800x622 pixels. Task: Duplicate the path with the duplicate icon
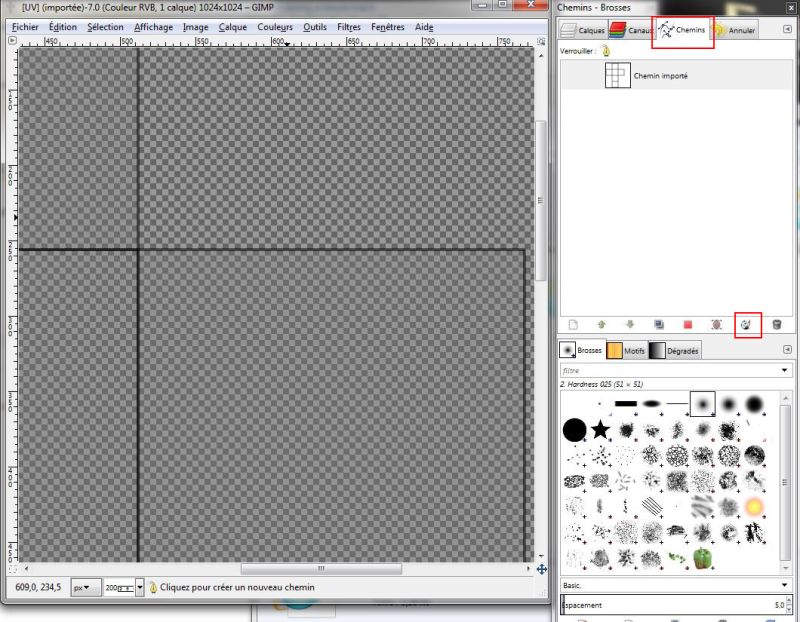pyautogui.click(x=660, y=323)
